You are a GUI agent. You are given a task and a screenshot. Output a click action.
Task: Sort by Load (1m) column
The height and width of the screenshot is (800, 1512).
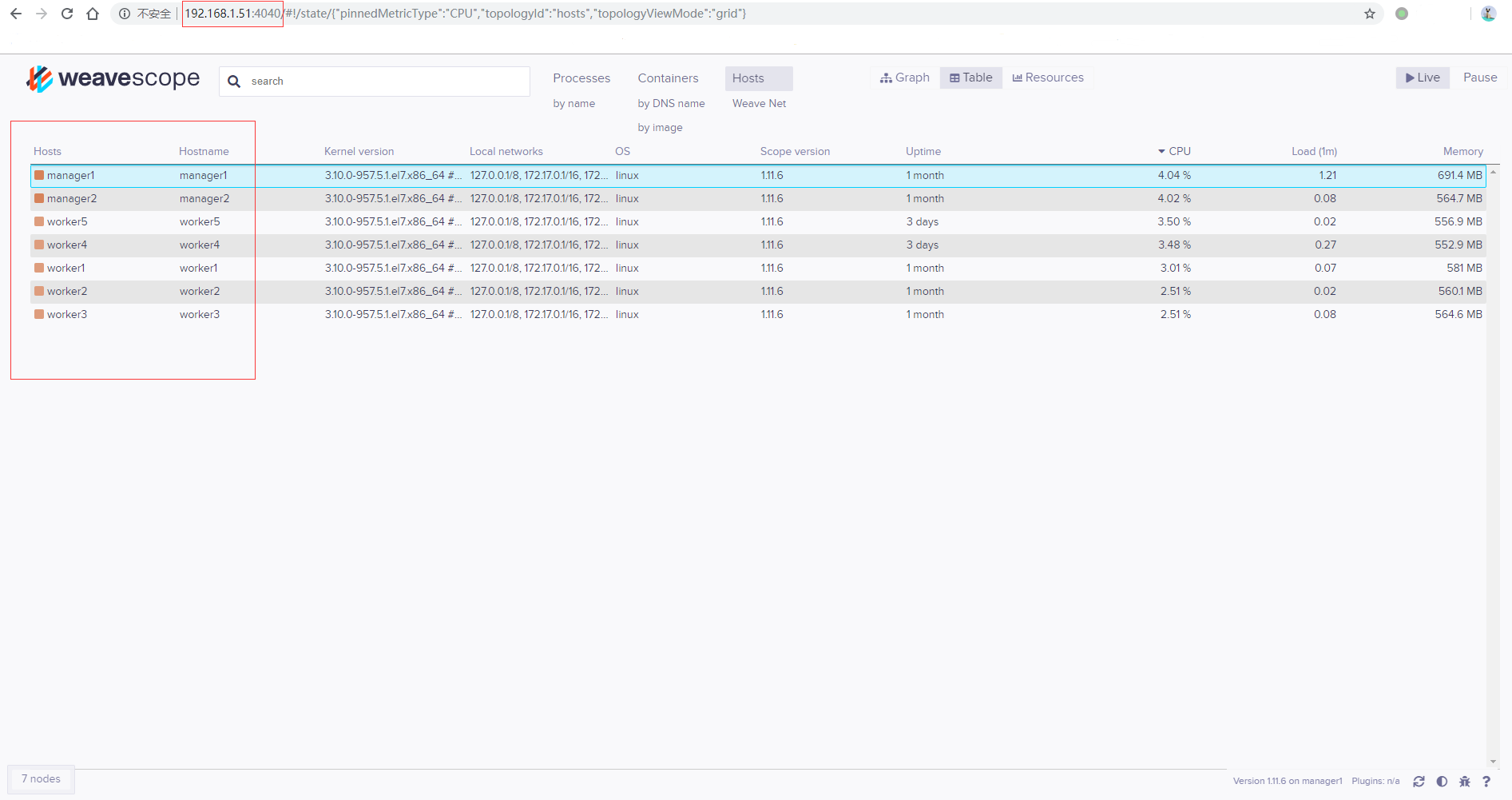click(x=1314, y=152)
